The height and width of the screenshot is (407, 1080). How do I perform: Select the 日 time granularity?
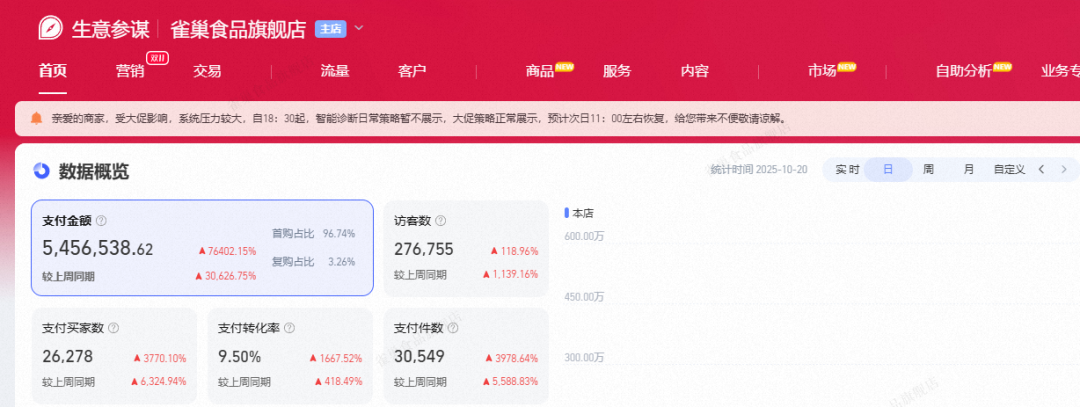(x=888, y=170)
